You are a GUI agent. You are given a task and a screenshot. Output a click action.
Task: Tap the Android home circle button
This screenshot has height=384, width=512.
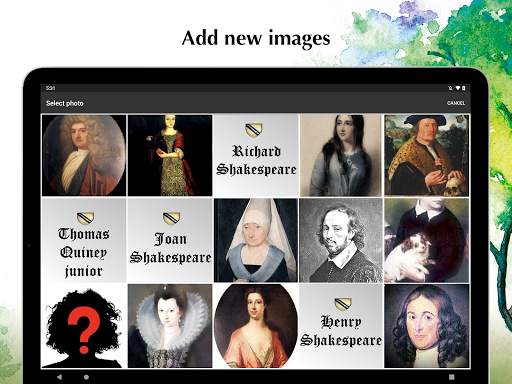(x=86, y=377)
